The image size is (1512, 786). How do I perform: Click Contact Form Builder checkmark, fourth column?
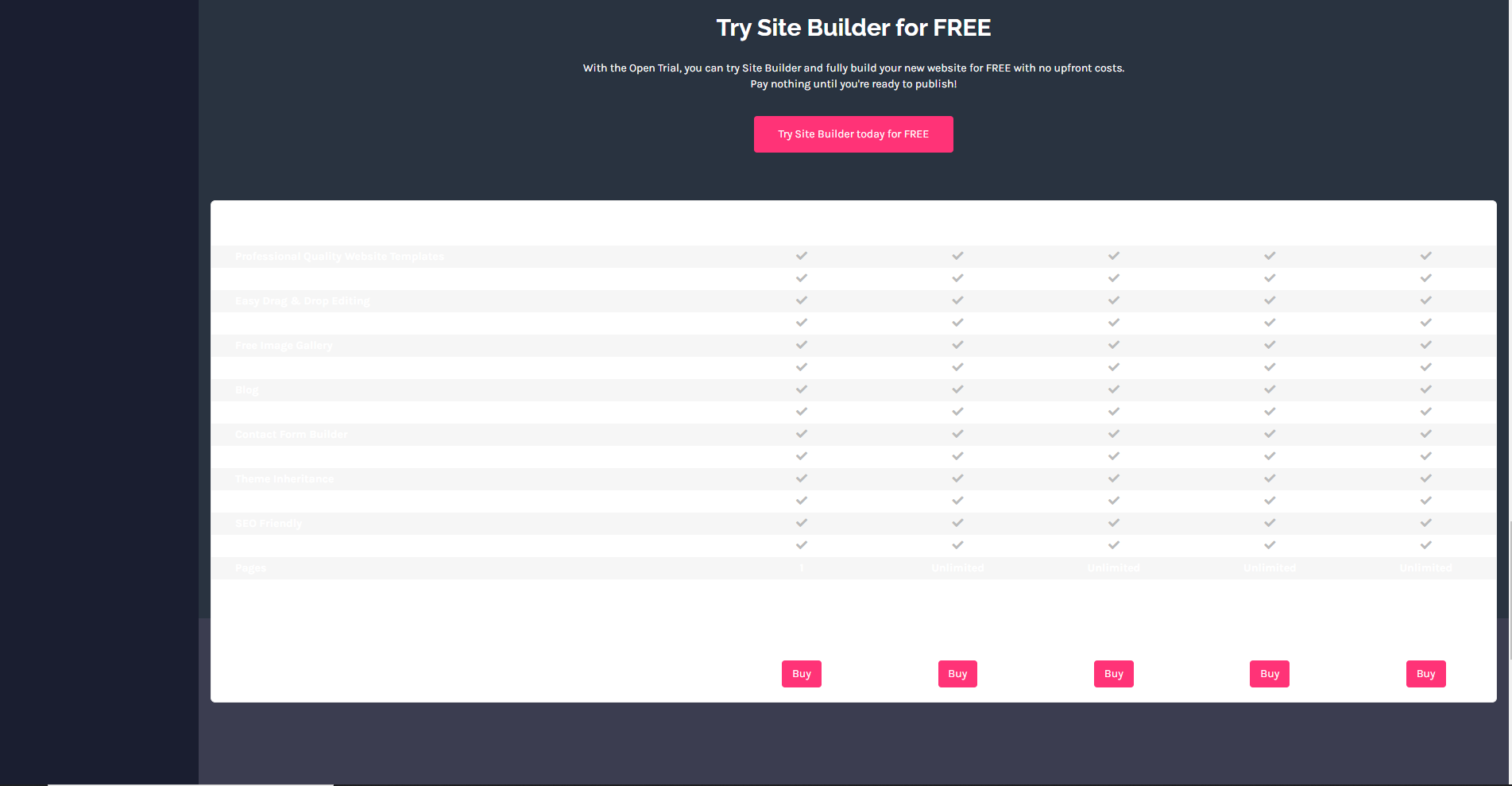click(1270, 434)
